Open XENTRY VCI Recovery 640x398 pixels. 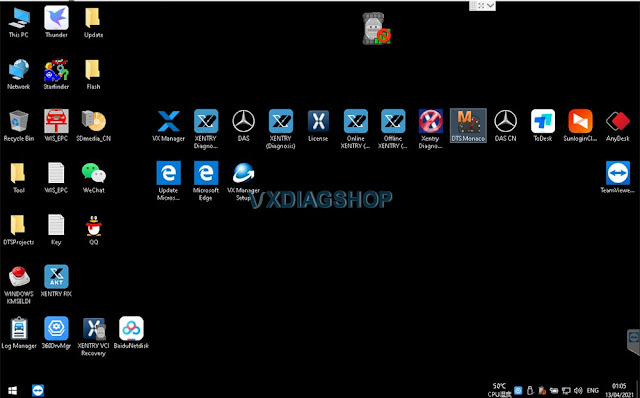[93, 337]
